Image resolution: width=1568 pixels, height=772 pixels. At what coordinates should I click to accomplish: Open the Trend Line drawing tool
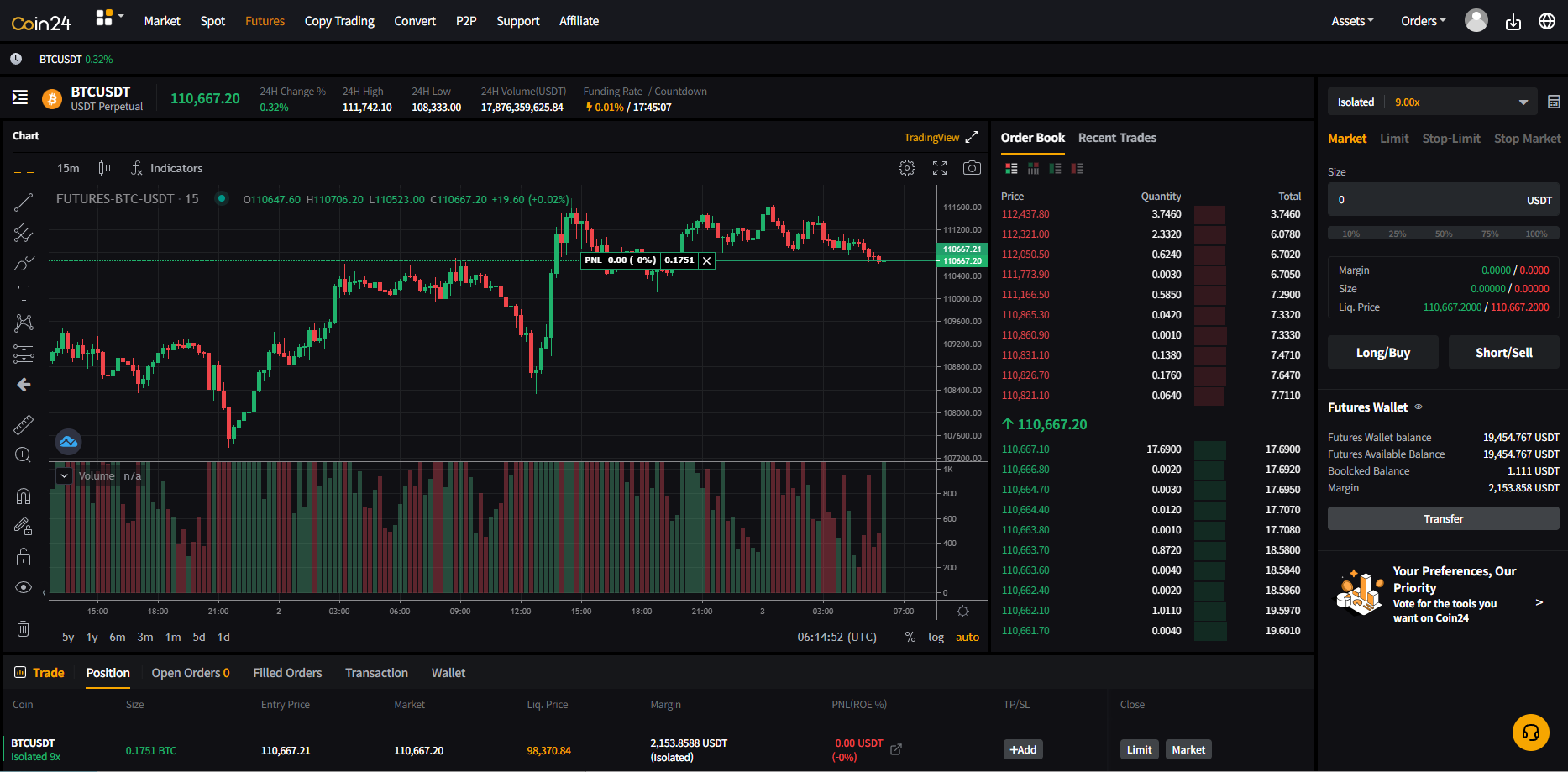24,202
